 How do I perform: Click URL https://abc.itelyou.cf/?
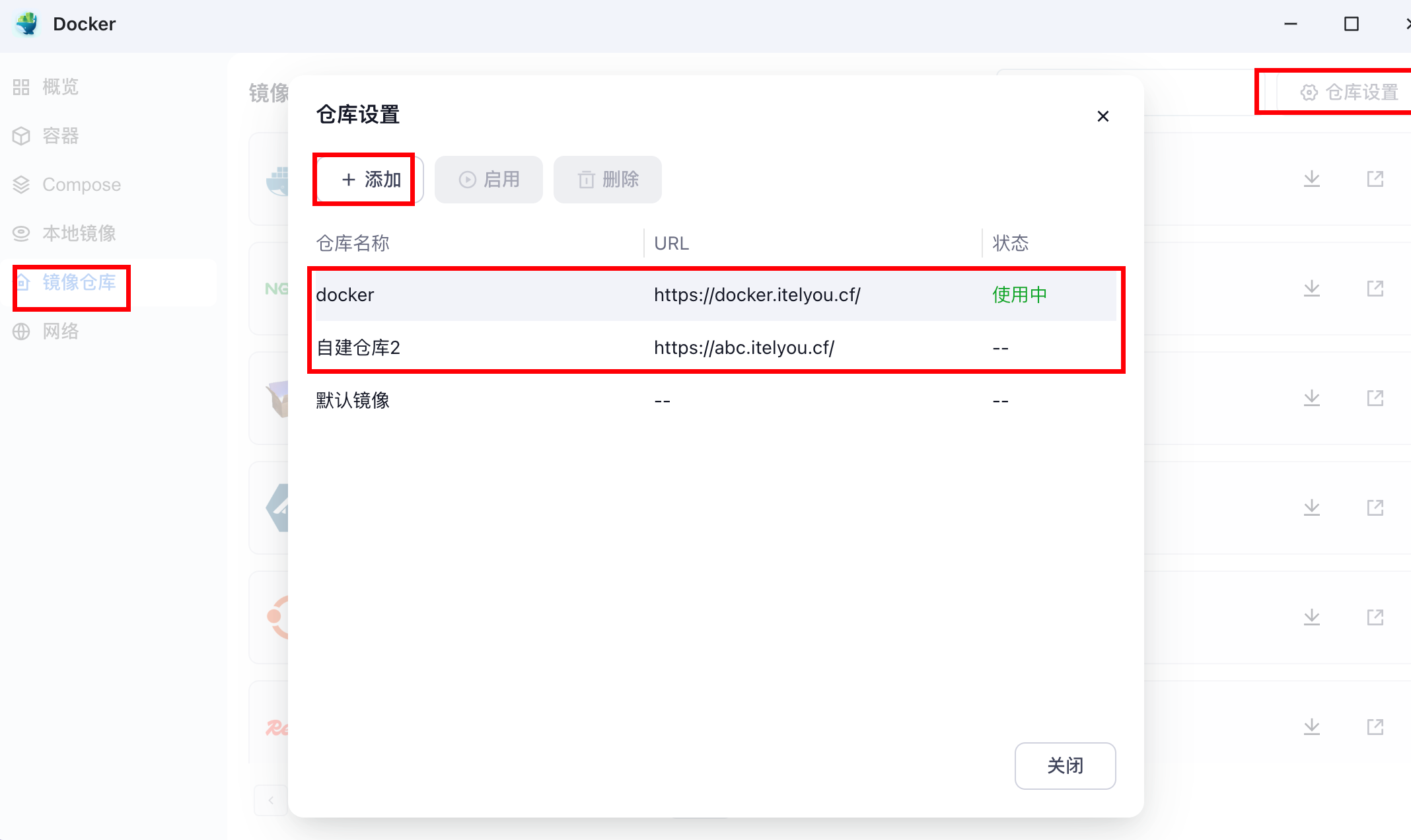coord(744,347)
